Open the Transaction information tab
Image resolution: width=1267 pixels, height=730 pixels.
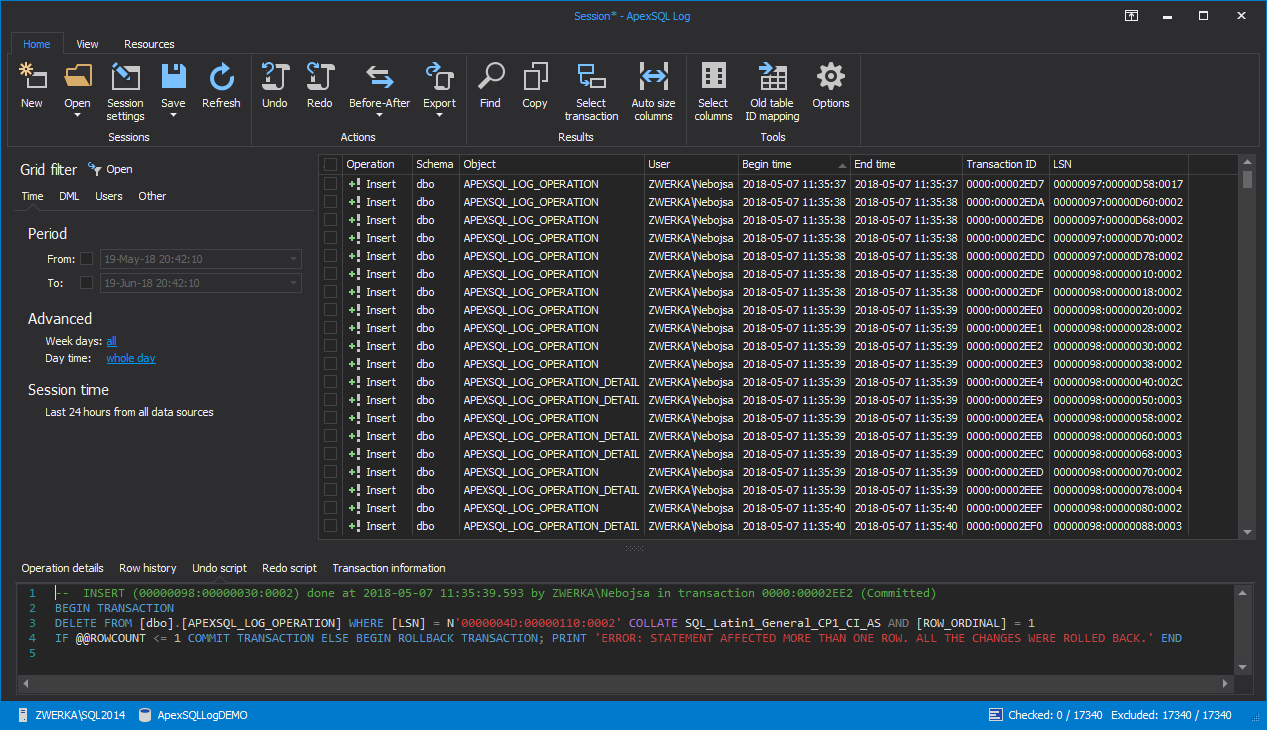(389, 568)
